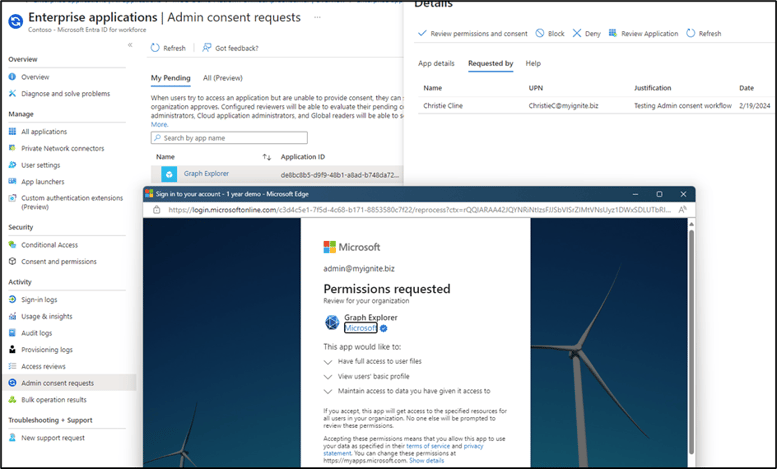The height and width of the screenshot is (469, 777).
Task: Open the ellipsis menu beside Admin consent requests
Action: click(x=317, y=17)
